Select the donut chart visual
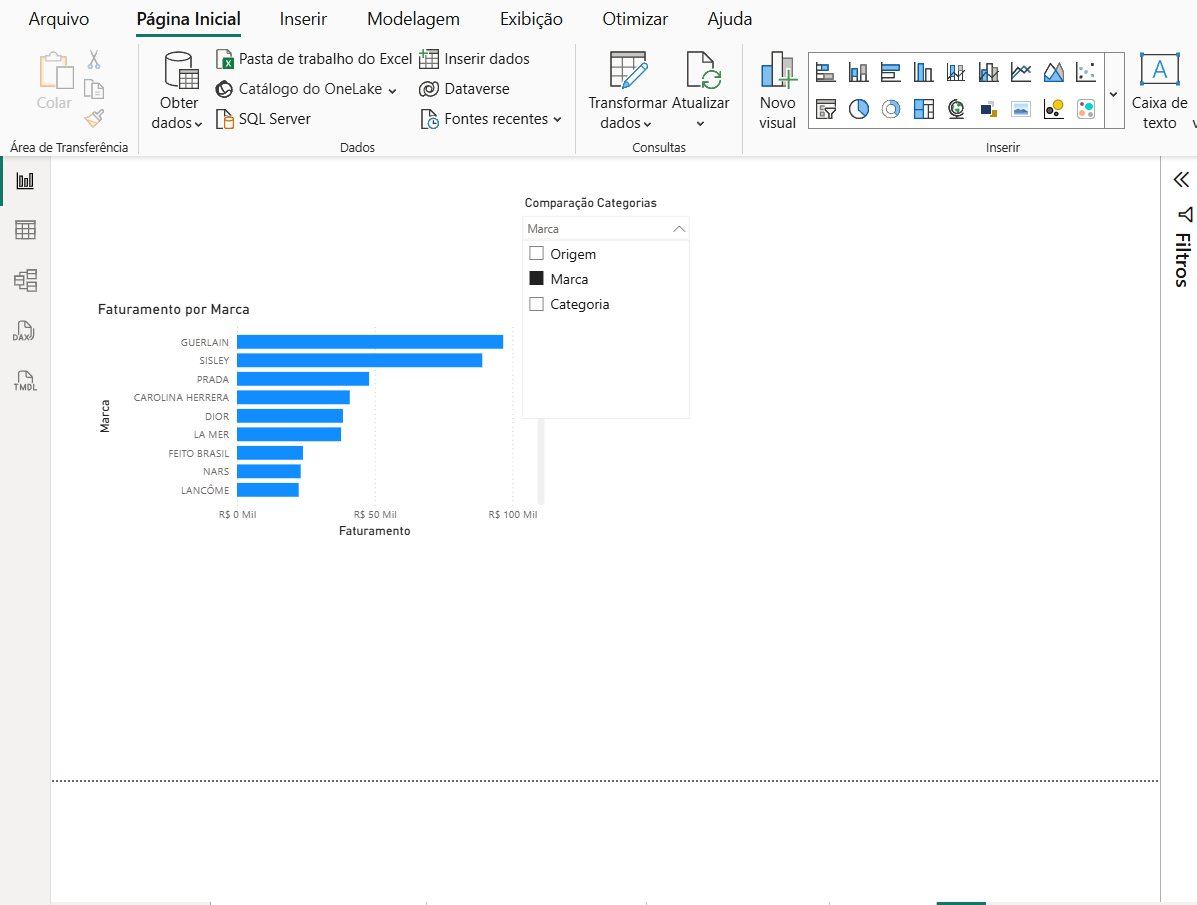The height and width of the screenshot is (905, 1197). [x=891, y=109]
